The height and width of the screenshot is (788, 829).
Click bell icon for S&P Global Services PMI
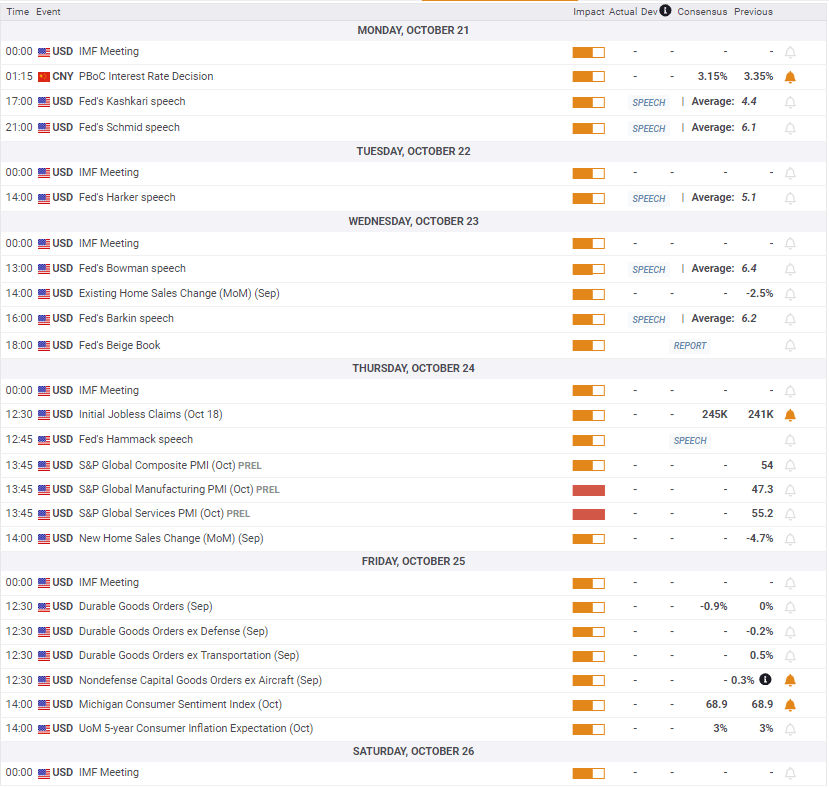pyautogui.click(x=790, y=514)
